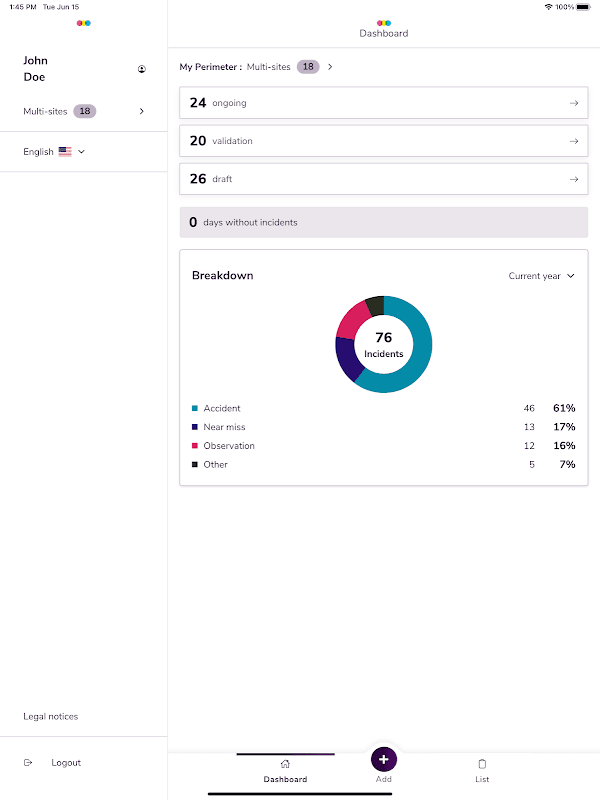Click the logout door icon
Image resolution: width=600 pixels, height=800 pixels.
pos(28,763)
